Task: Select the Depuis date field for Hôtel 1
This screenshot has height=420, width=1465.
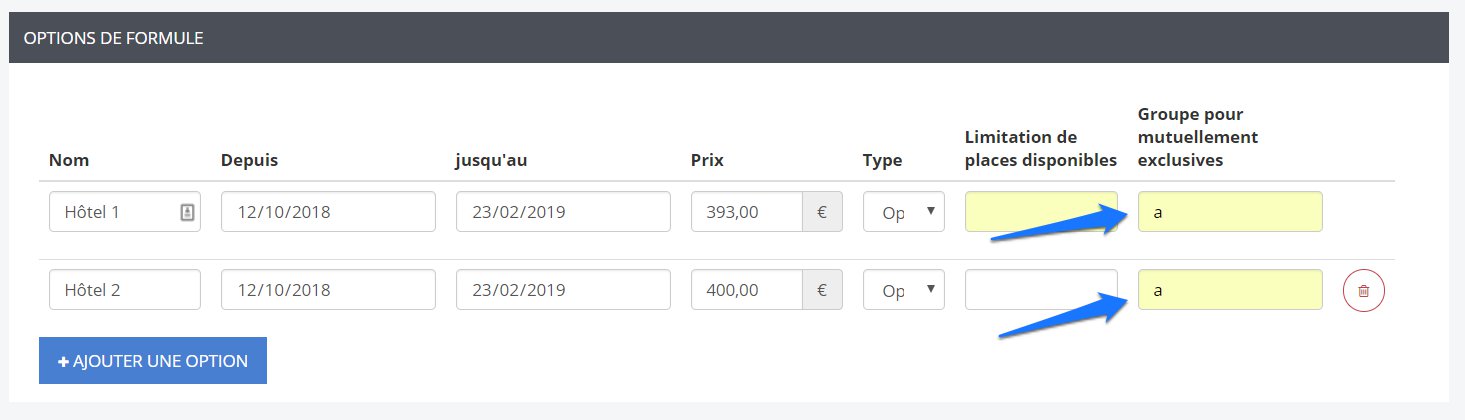Action: pos(328,212)
